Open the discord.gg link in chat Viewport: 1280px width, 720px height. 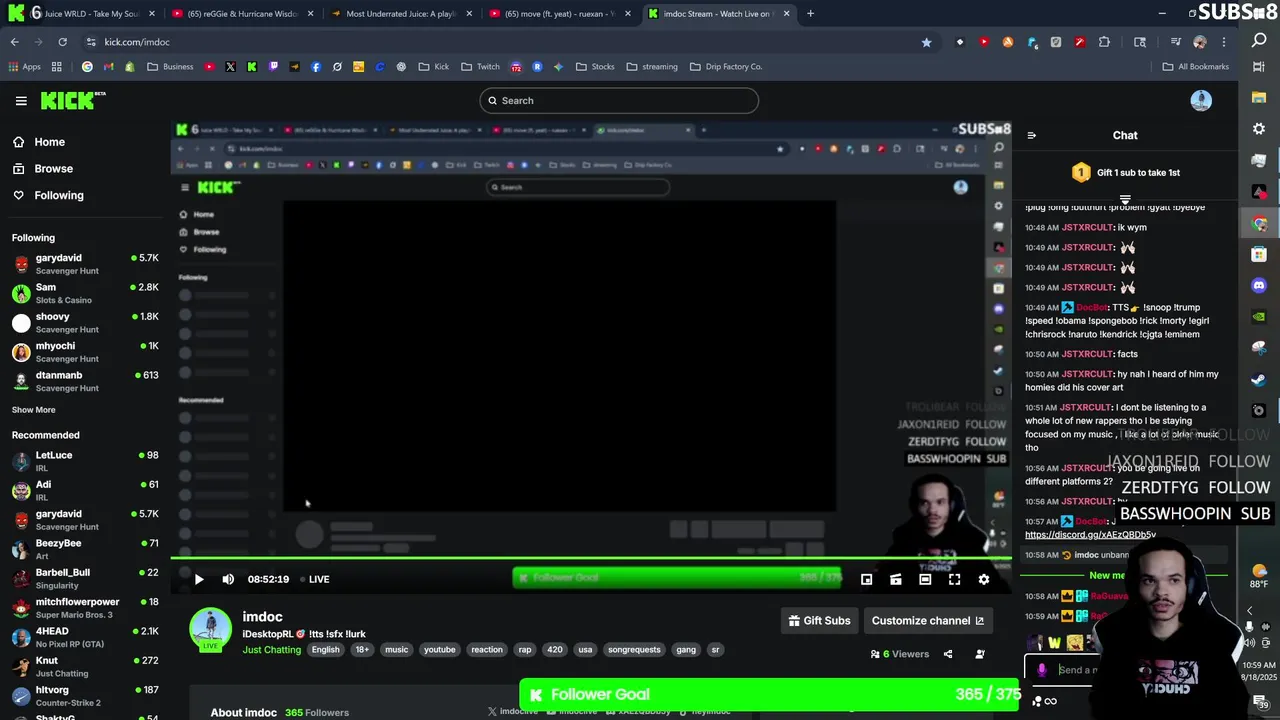[x=1090, y=535]
